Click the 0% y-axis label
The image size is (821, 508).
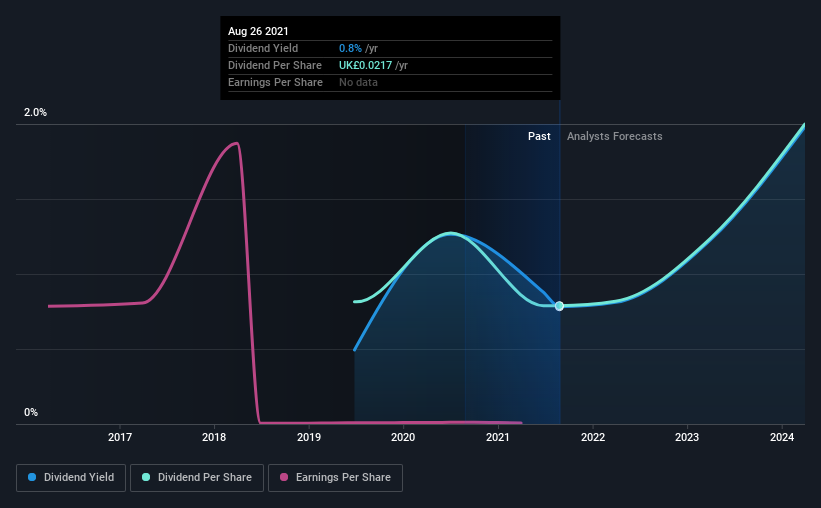[31, 413]
